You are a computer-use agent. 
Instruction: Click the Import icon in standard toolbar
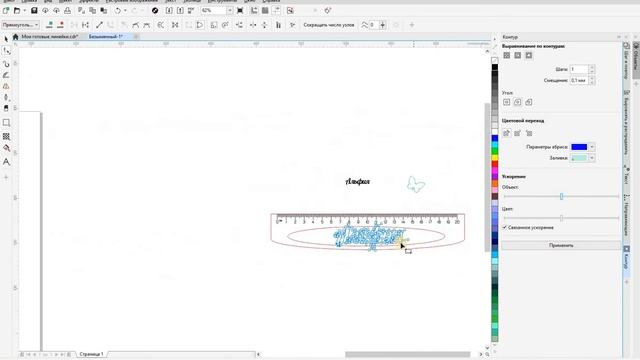[169, 11]
